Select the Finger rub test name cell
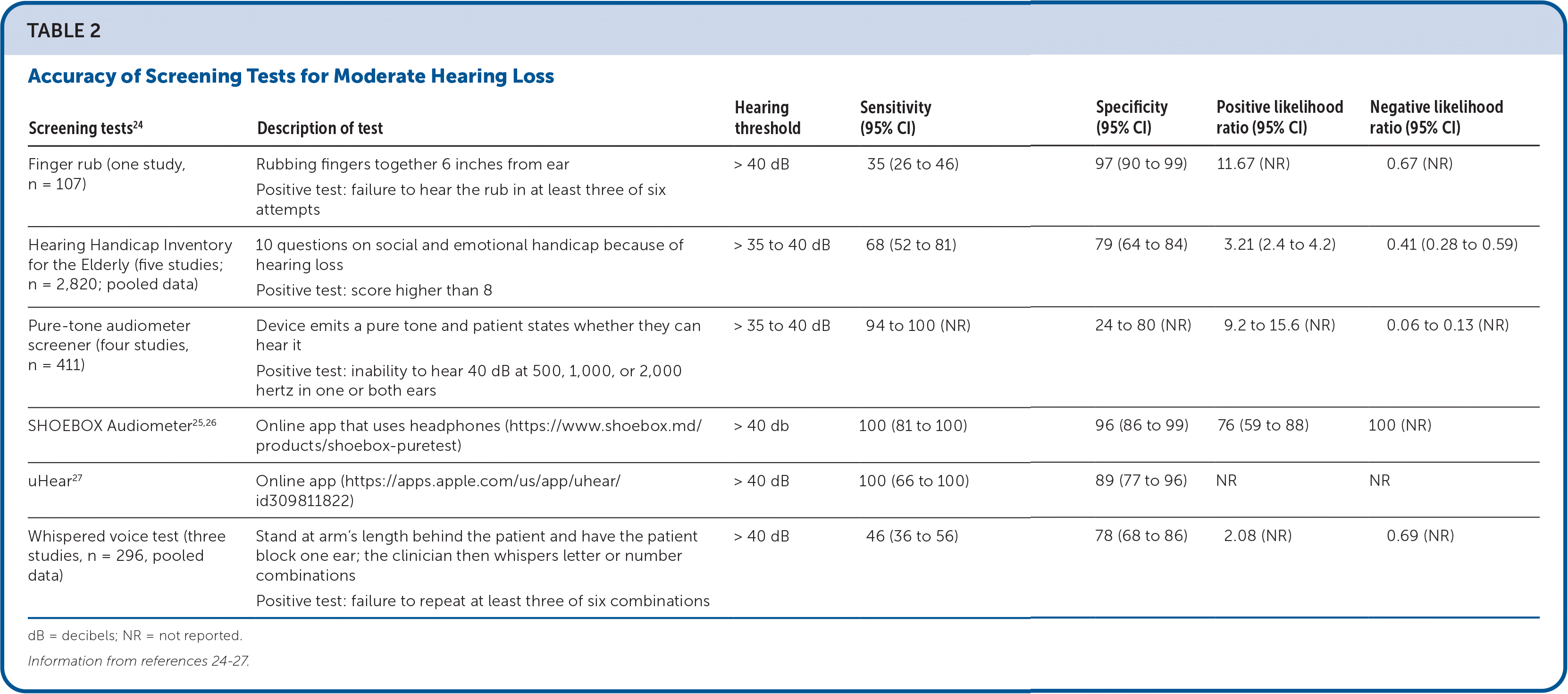The image size is (1568, 694). (107, 174)
